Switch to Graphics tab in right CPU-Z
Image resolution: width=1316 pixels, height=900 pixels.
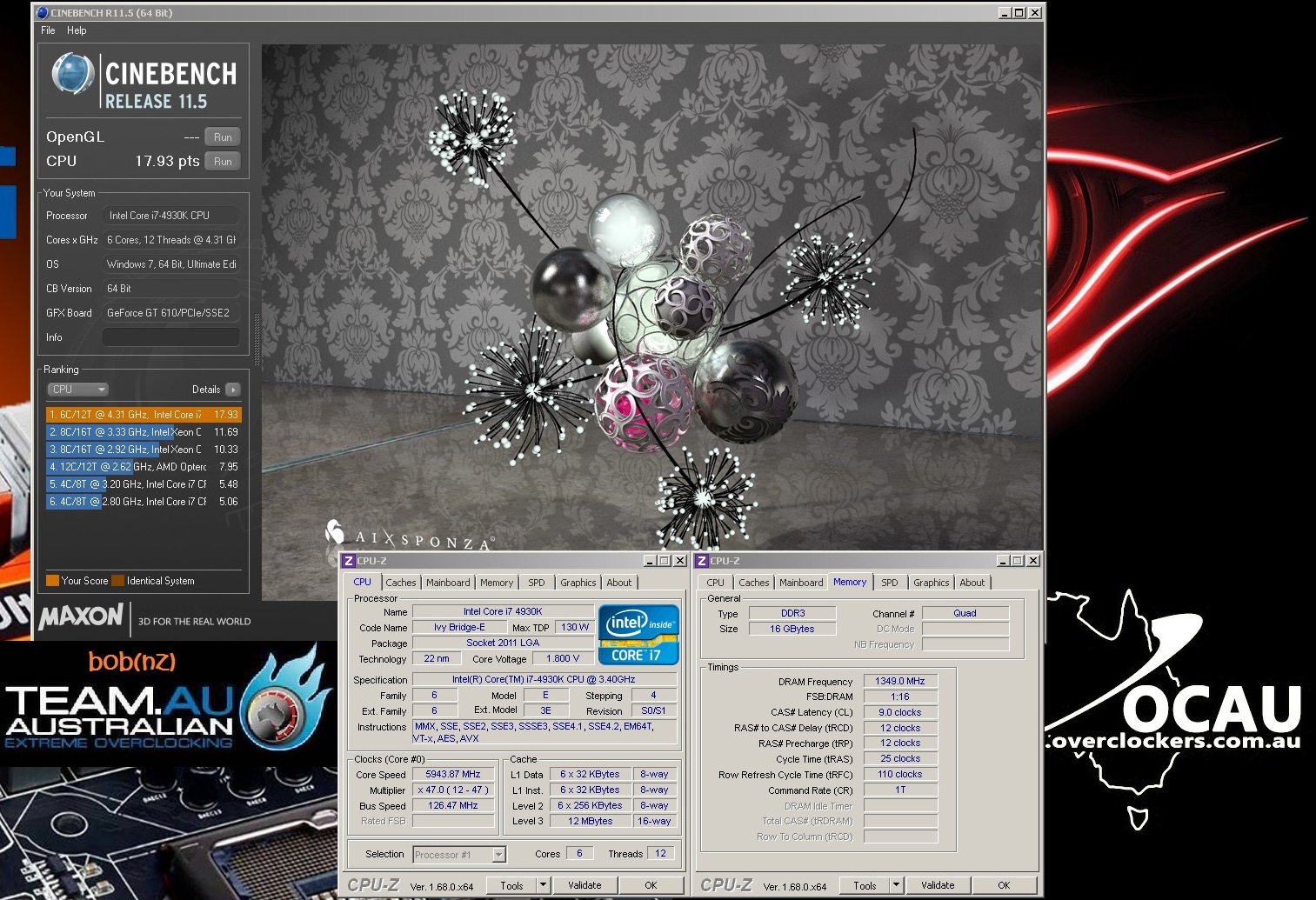932,583
